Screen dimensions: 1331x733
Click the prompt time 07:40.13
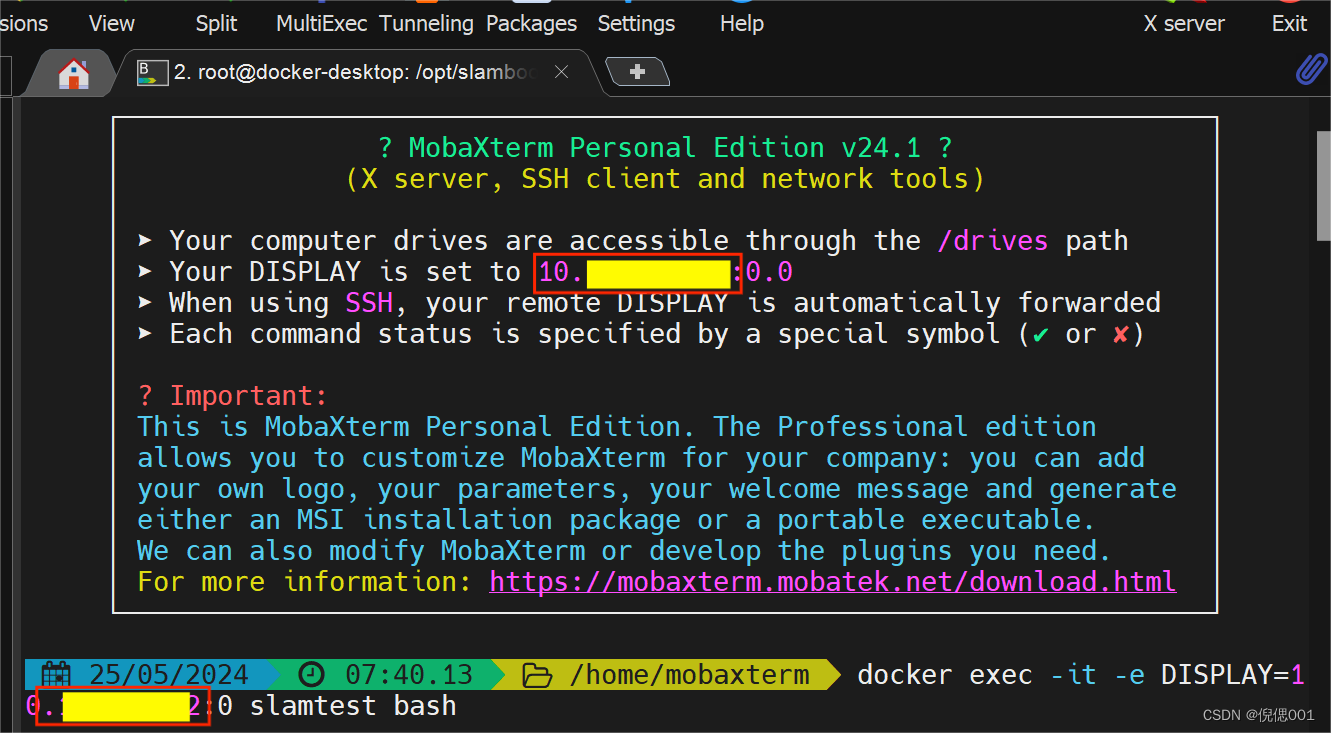(409, 675)
